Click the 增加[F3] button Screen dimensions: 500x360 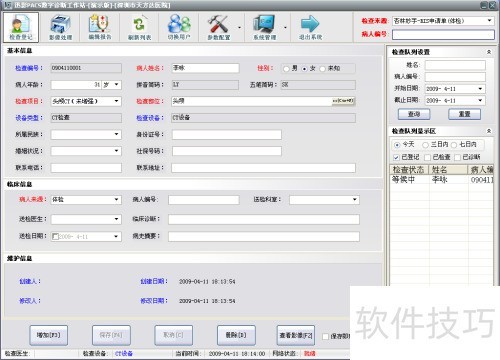pos(48,335)
